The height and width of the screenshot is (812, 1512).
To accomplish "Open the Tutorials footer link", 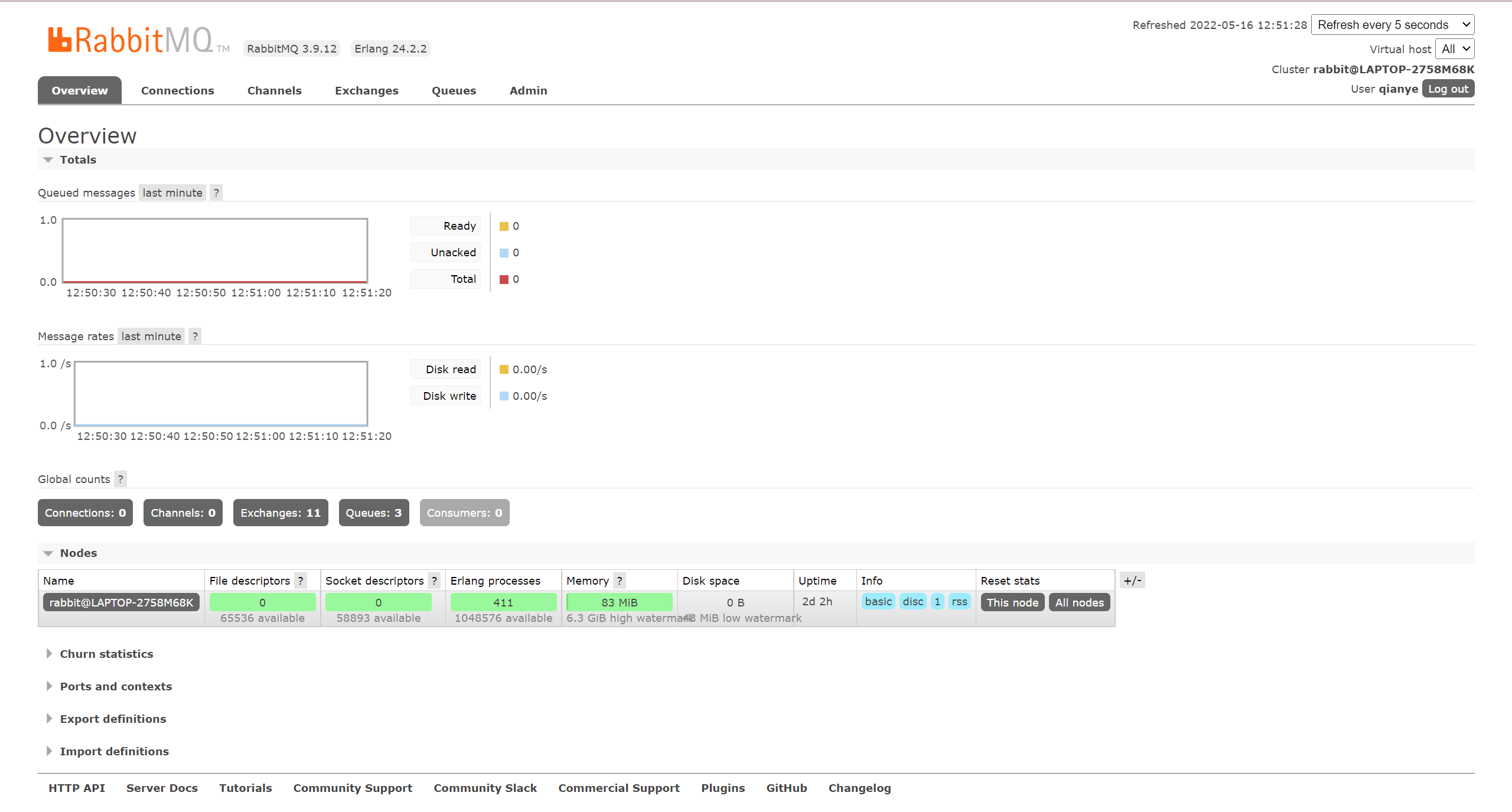I will (x=246, y=788).
